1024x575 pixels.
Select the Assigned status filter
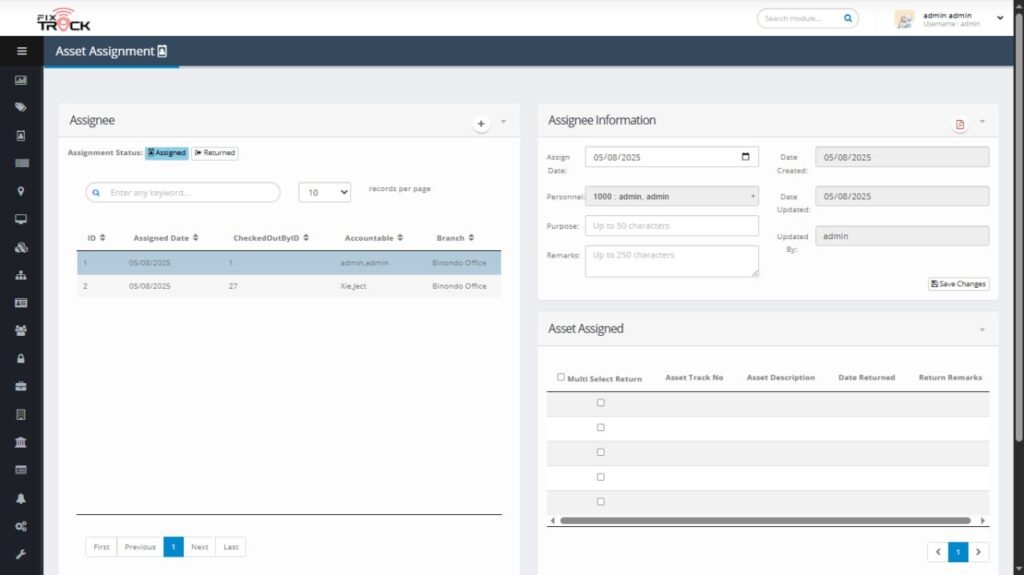pos(167,153)
